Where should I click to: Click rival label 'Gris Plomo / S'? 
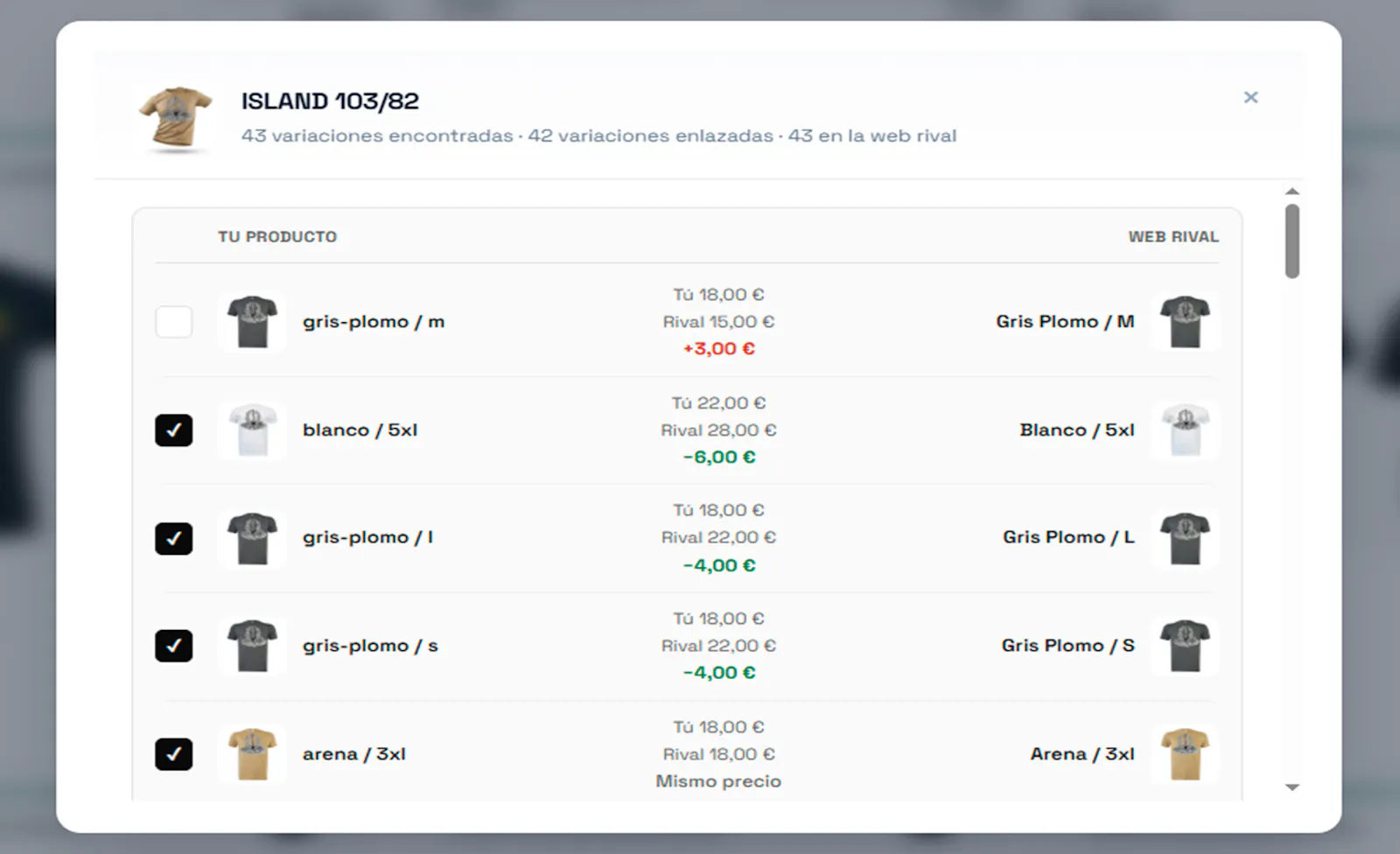tap(1067, 646)
